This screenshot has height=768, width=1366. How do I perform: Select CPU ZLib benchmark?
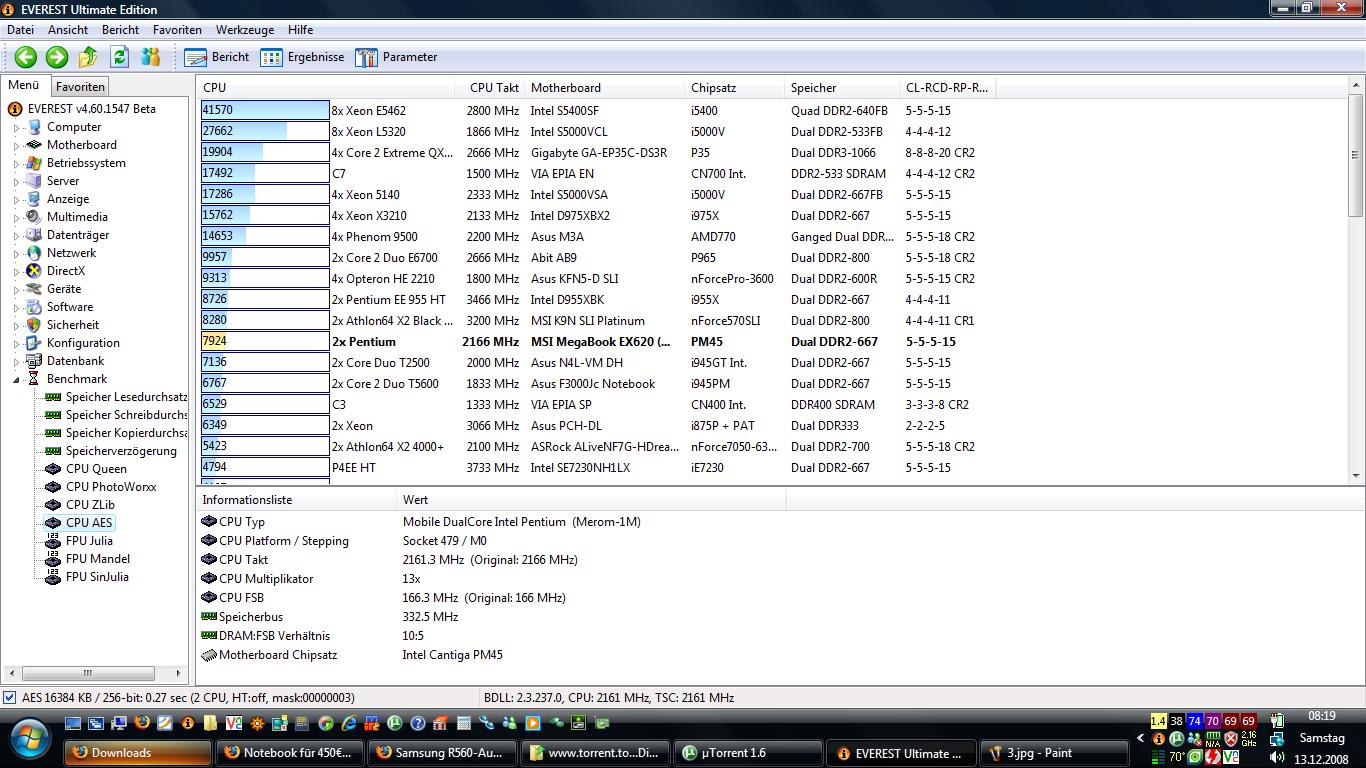point(80,504)
